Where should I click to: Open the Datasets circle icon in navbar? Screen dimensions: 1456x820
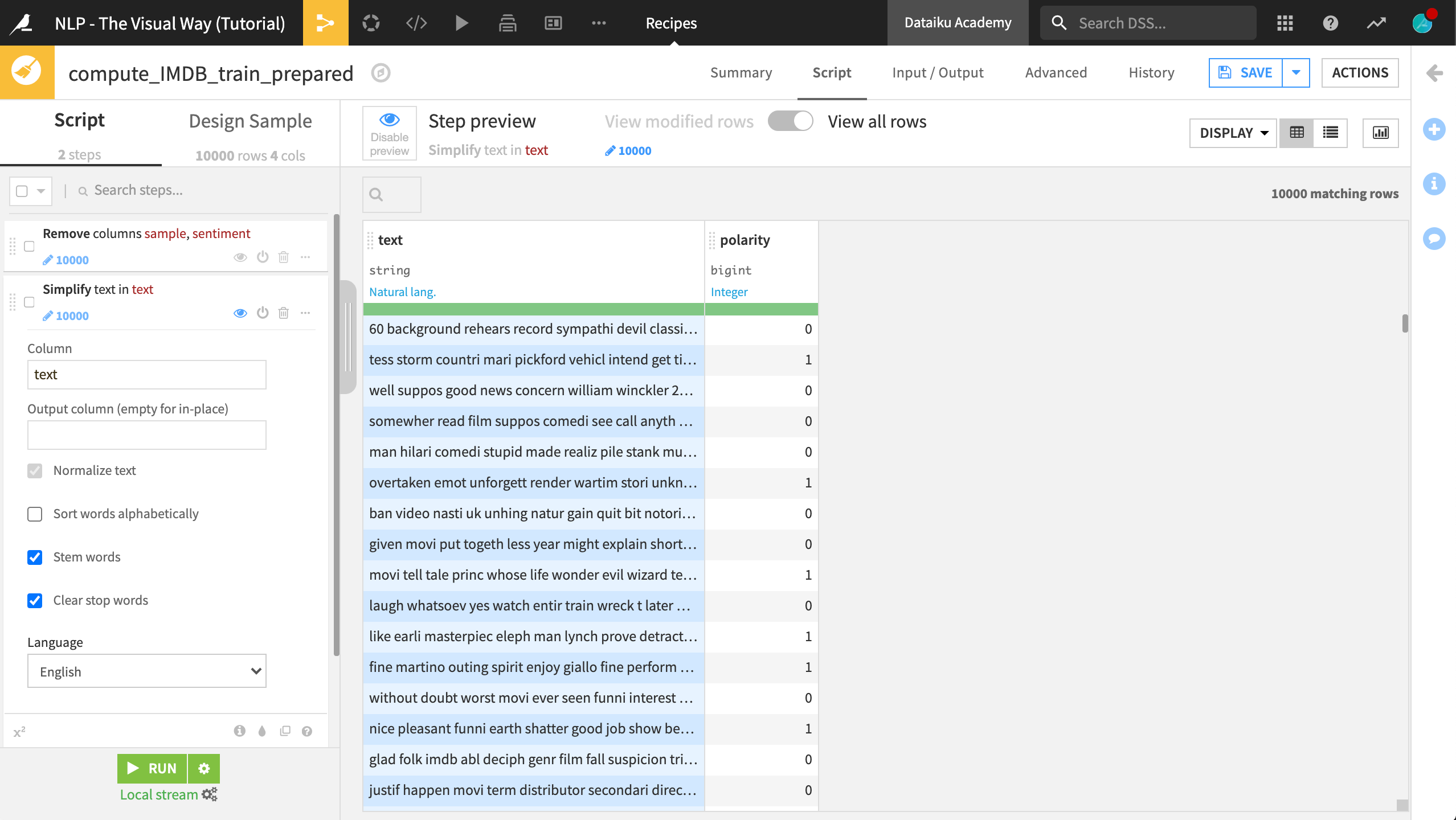371,23
